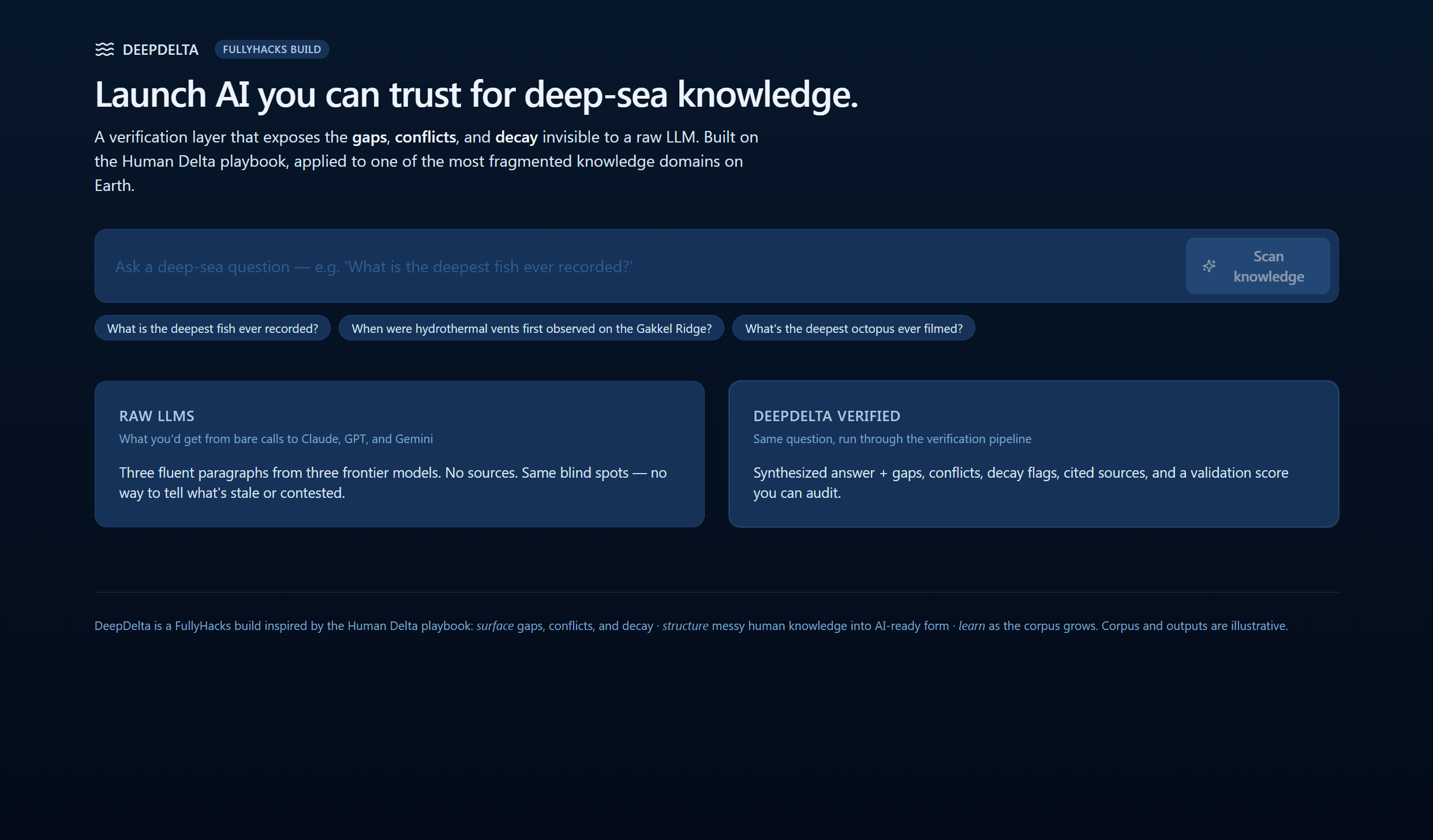Select the deepest octopus ever filmed suggestion
This screenshot has width=1433, height=840.
point(854,328)
